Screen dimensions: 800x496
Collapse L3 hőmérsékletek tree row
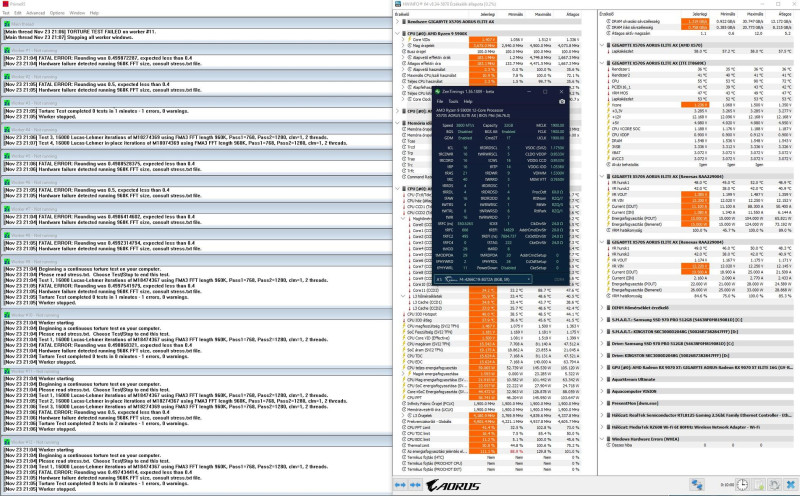[403, 296]
